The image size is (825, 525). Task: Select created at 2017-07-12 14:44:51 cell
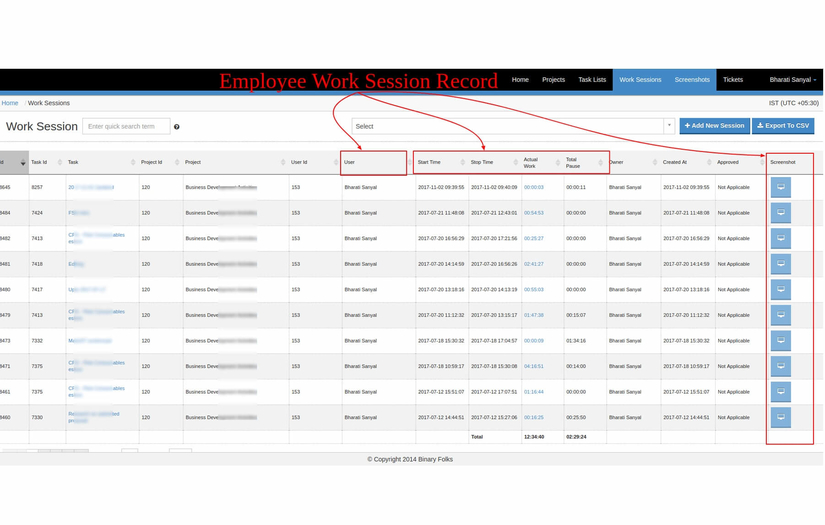[x=686, y=417]
